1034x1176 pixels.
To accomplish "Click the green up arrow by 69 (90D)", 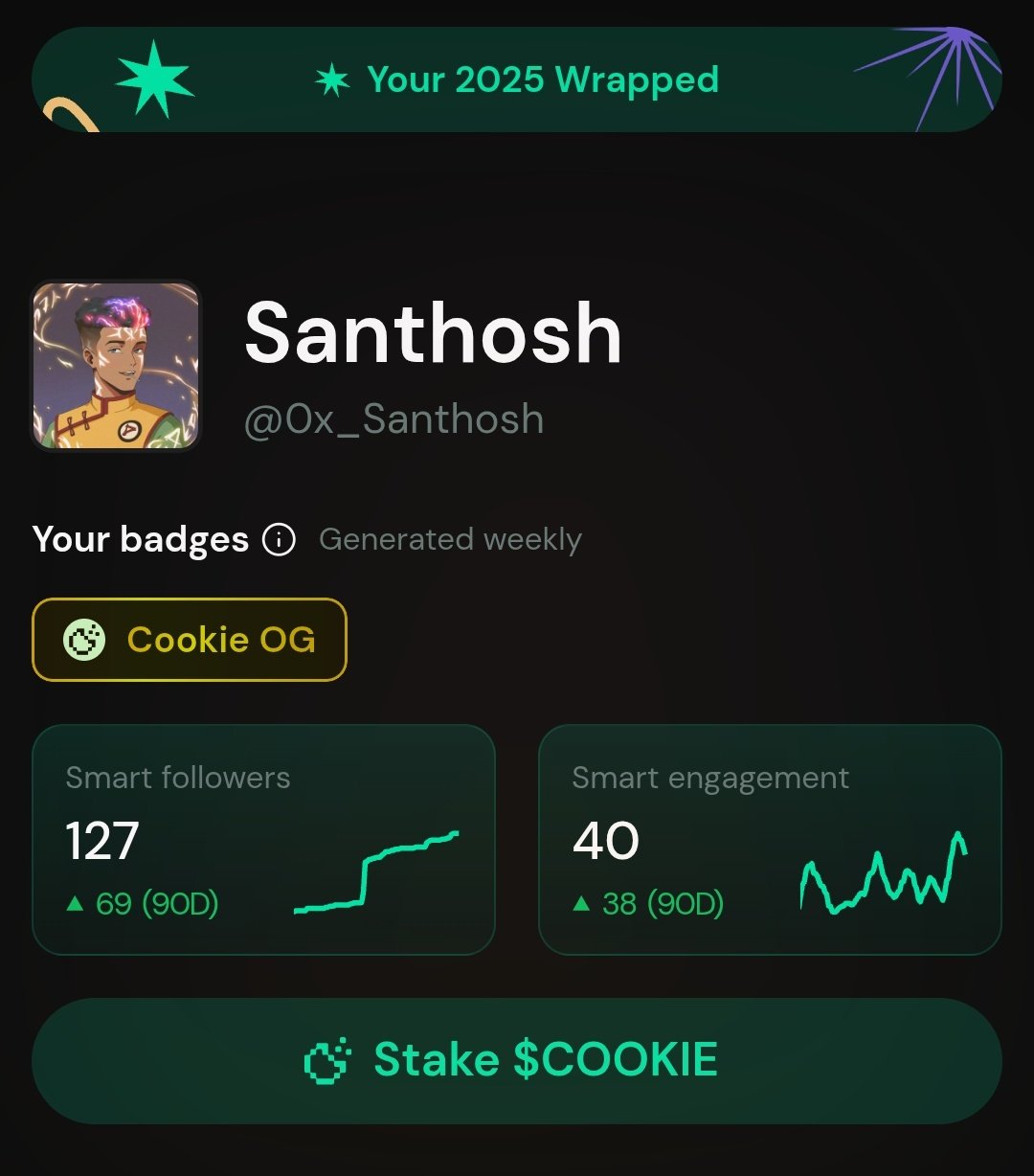I will pyautogui.click(x=75, y=902).
